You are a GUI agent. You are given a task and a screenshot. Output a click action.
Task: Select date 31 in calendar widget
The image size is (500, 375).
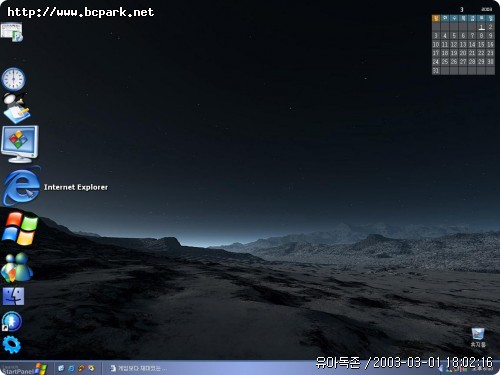tap(436, 70)
